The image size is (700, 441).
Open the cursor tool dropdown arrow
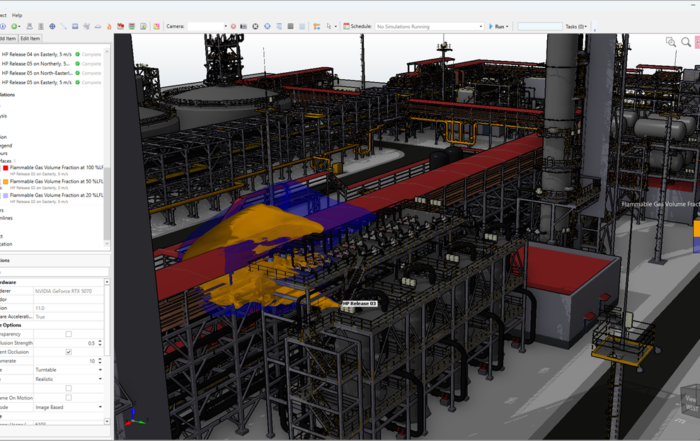coord(336,26)
